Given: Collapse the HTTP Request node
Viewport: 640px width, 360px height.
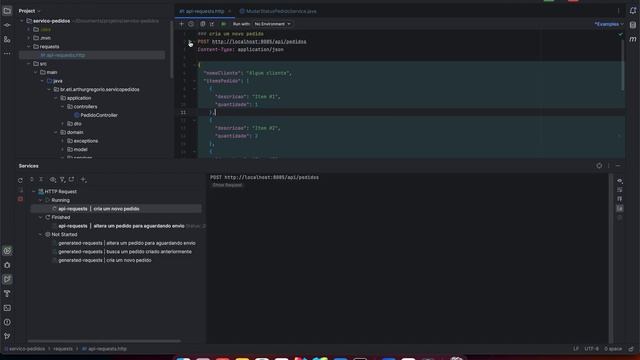Looking at the screenshot, I should coord(33,191).
